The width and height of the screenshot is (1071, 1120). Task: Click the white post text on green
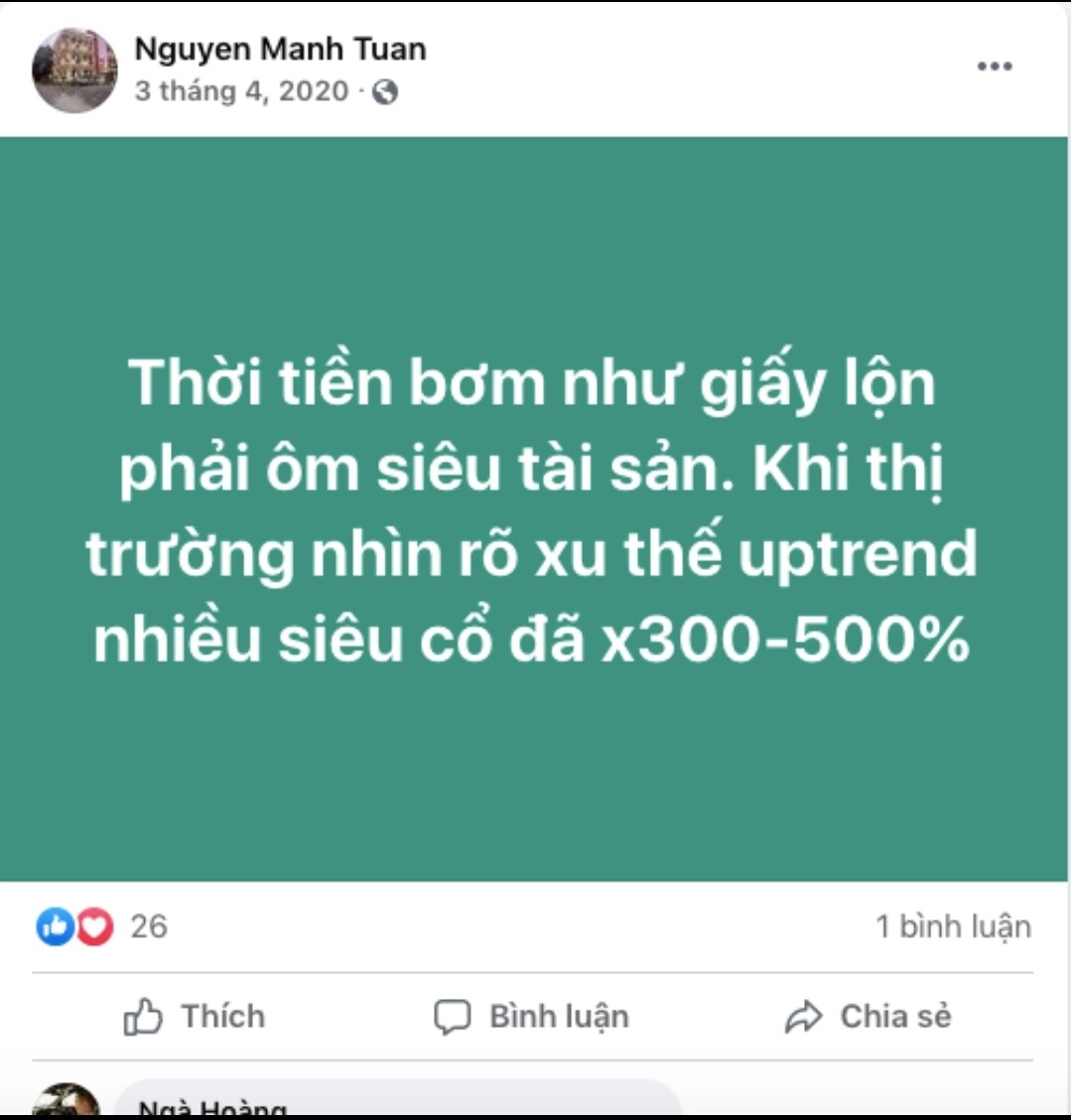coord(531,510)
